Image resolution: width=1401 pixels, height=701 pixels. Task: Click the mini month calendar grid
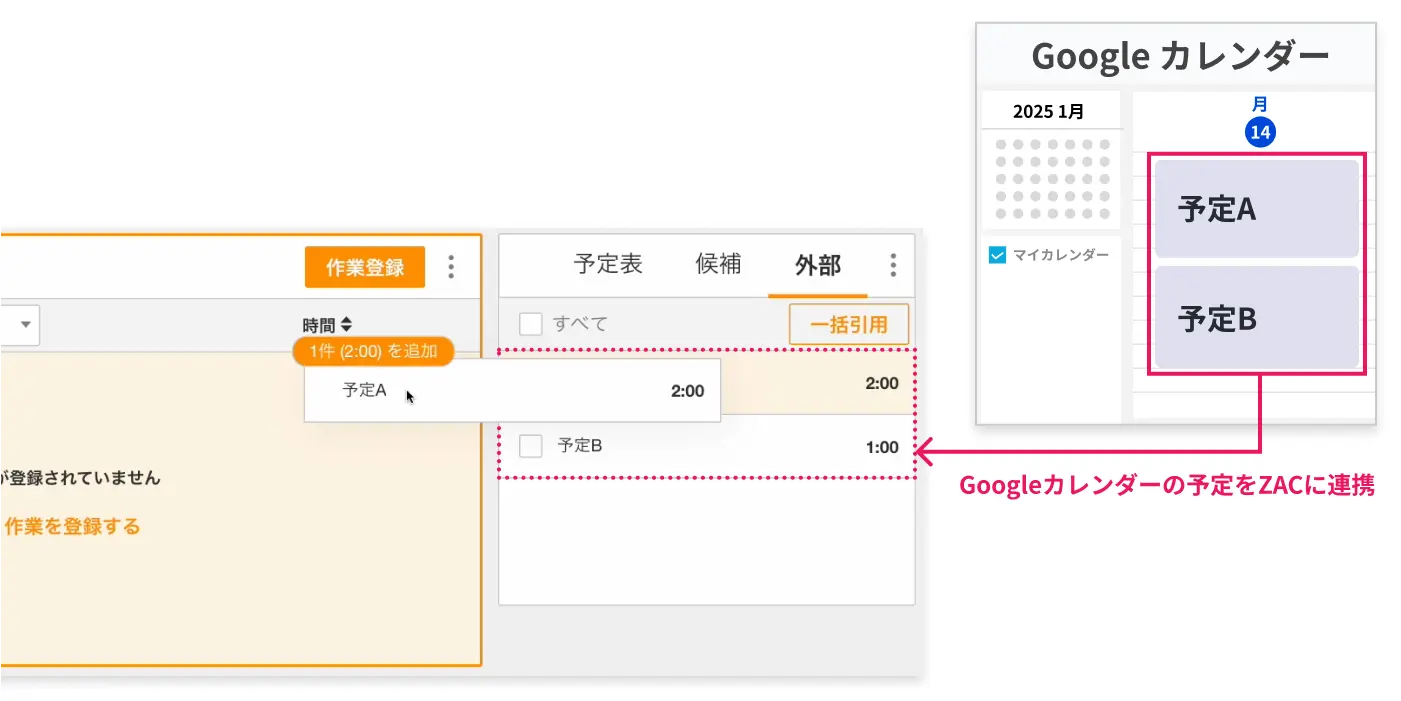[1053, 179]
